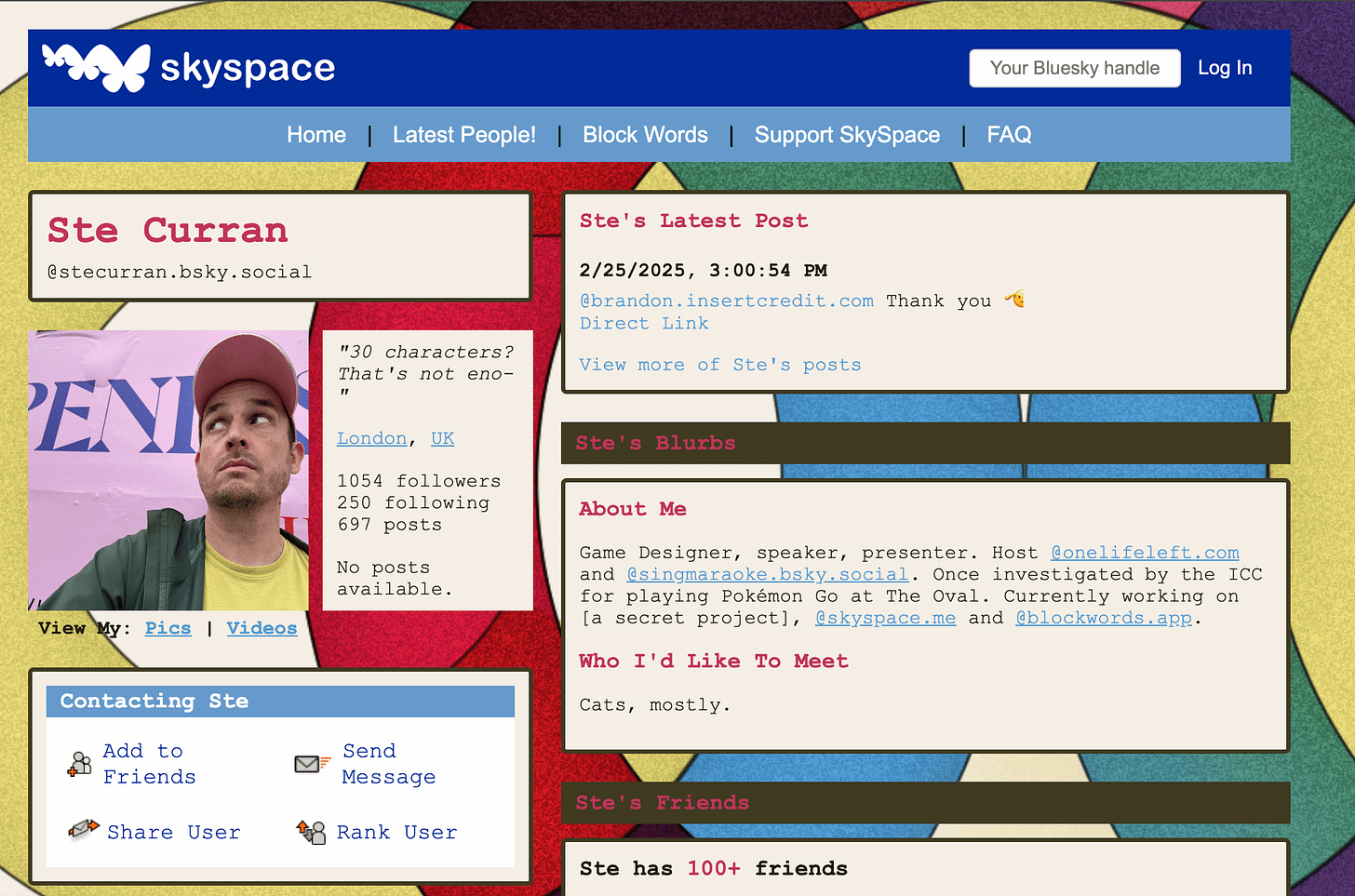Click the SkySpace butterfly logo icon
This screenshot has height=896, width=1355.
97,68
